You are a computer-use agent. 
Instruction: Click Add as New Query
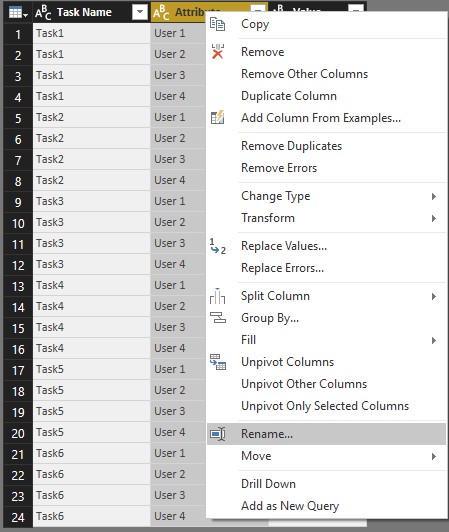pos(290,506)
